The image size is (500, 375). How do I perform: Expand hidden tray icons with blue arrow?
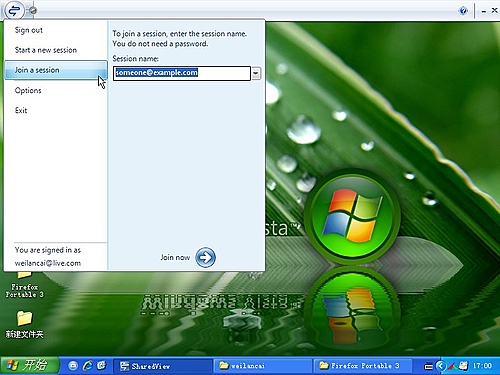[x=441, y=366]
